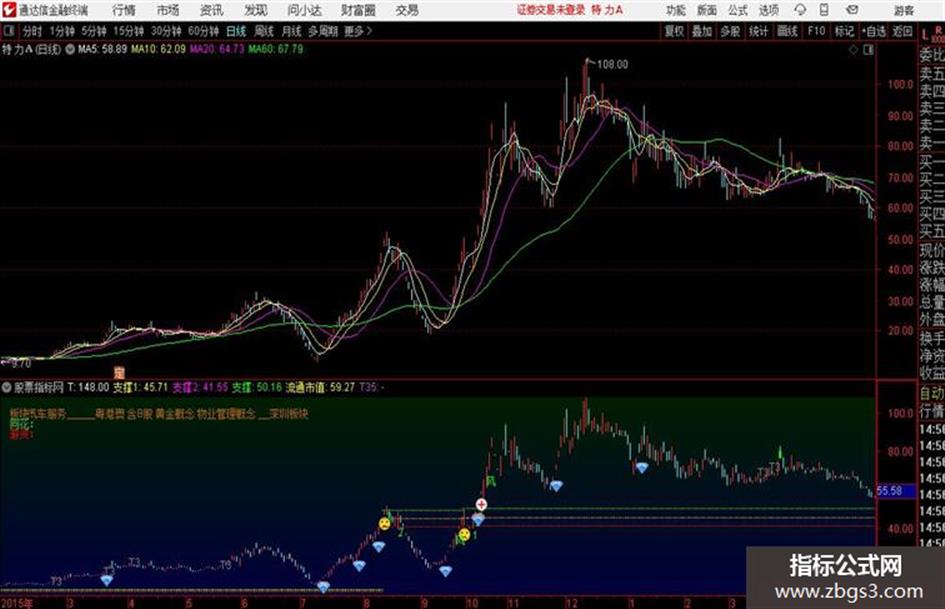
Task: Click the orange marker icon at main chart bottom
Action: [x=119, y=373]
